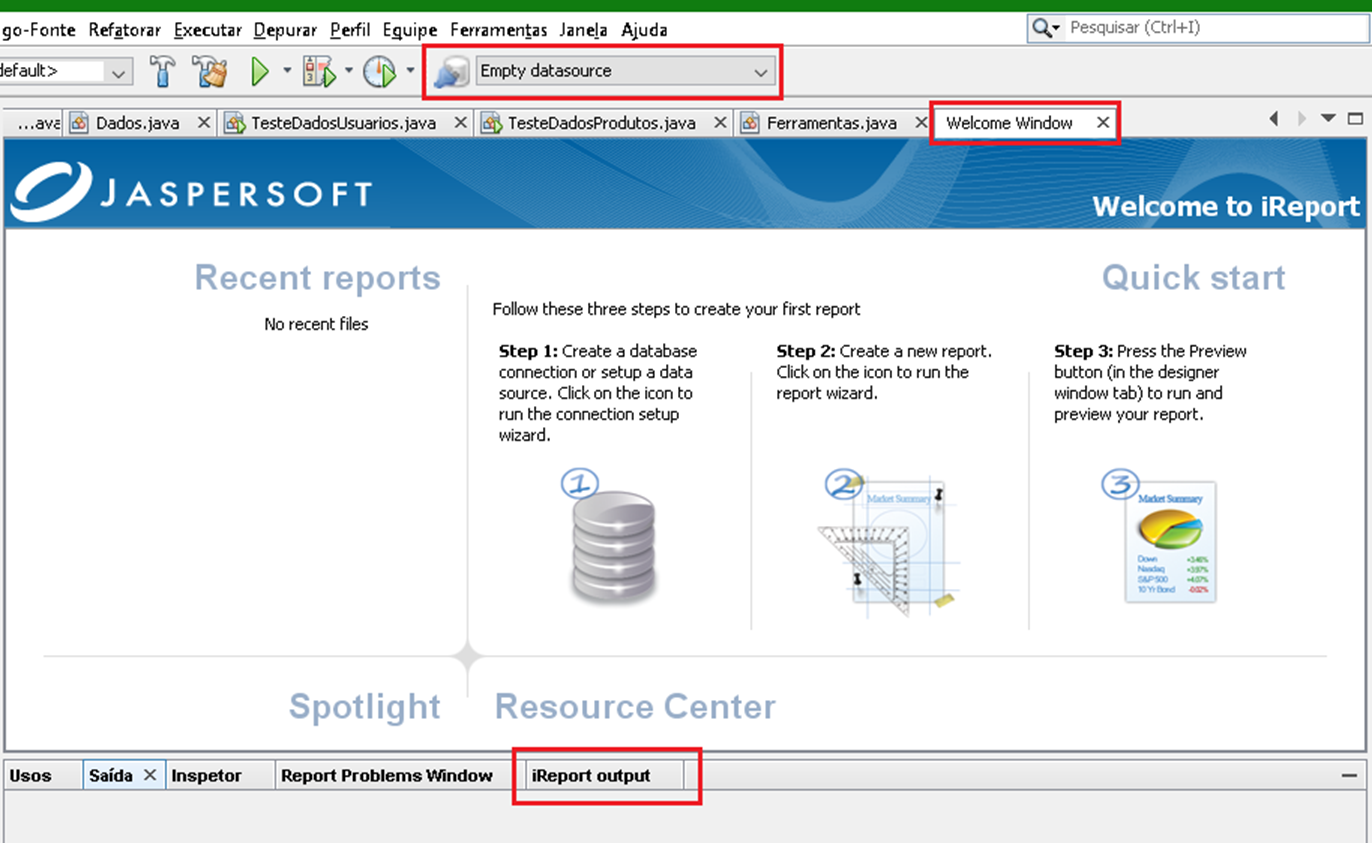Viewport: 1372px width, 843px height.
Task: Close the TesteDadosProdutos.java tab
Action: click(x=720, y=122)
